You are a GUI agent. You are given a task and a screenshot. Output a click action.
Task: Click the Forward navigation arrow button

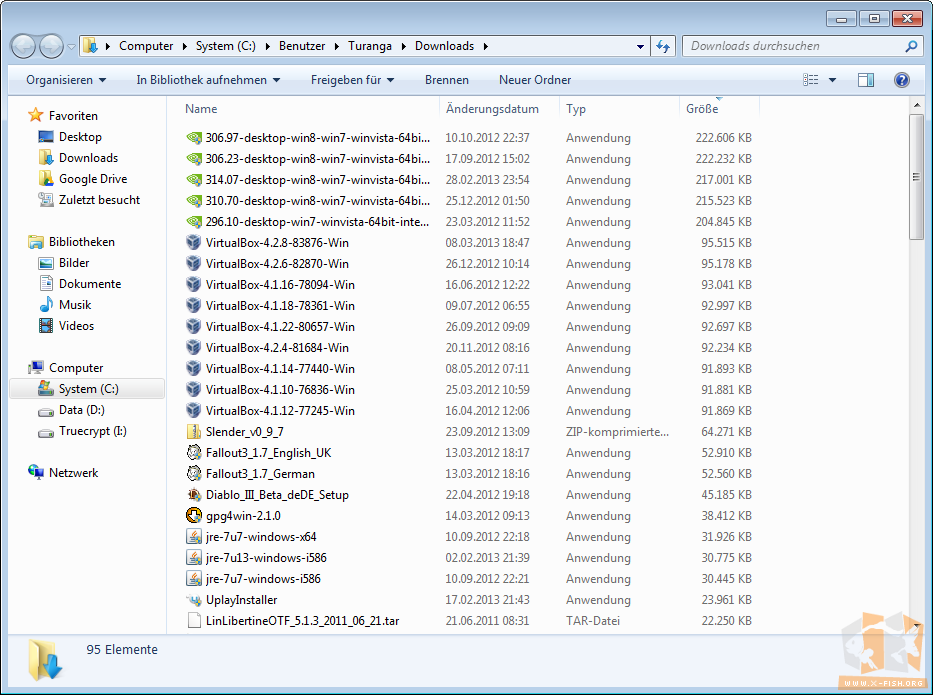(x=51, y=46)
